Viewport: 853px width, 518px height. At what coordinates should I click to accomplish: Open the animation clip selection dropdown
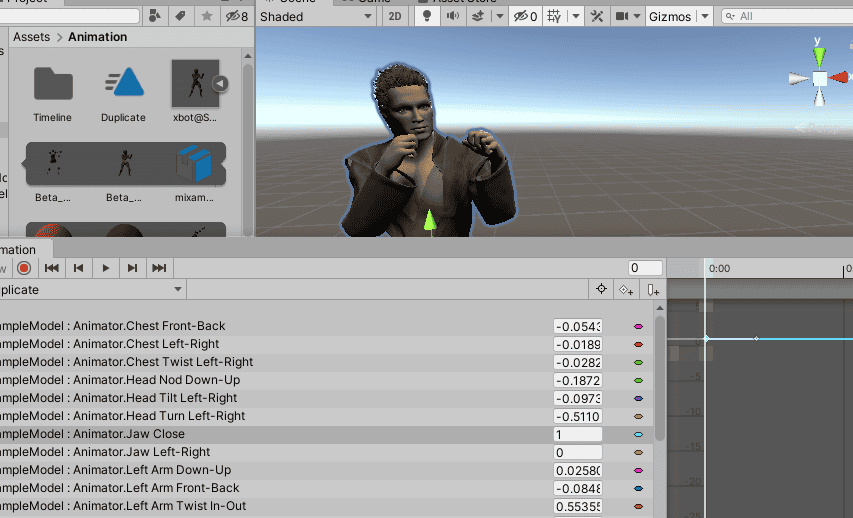point(92,289)
